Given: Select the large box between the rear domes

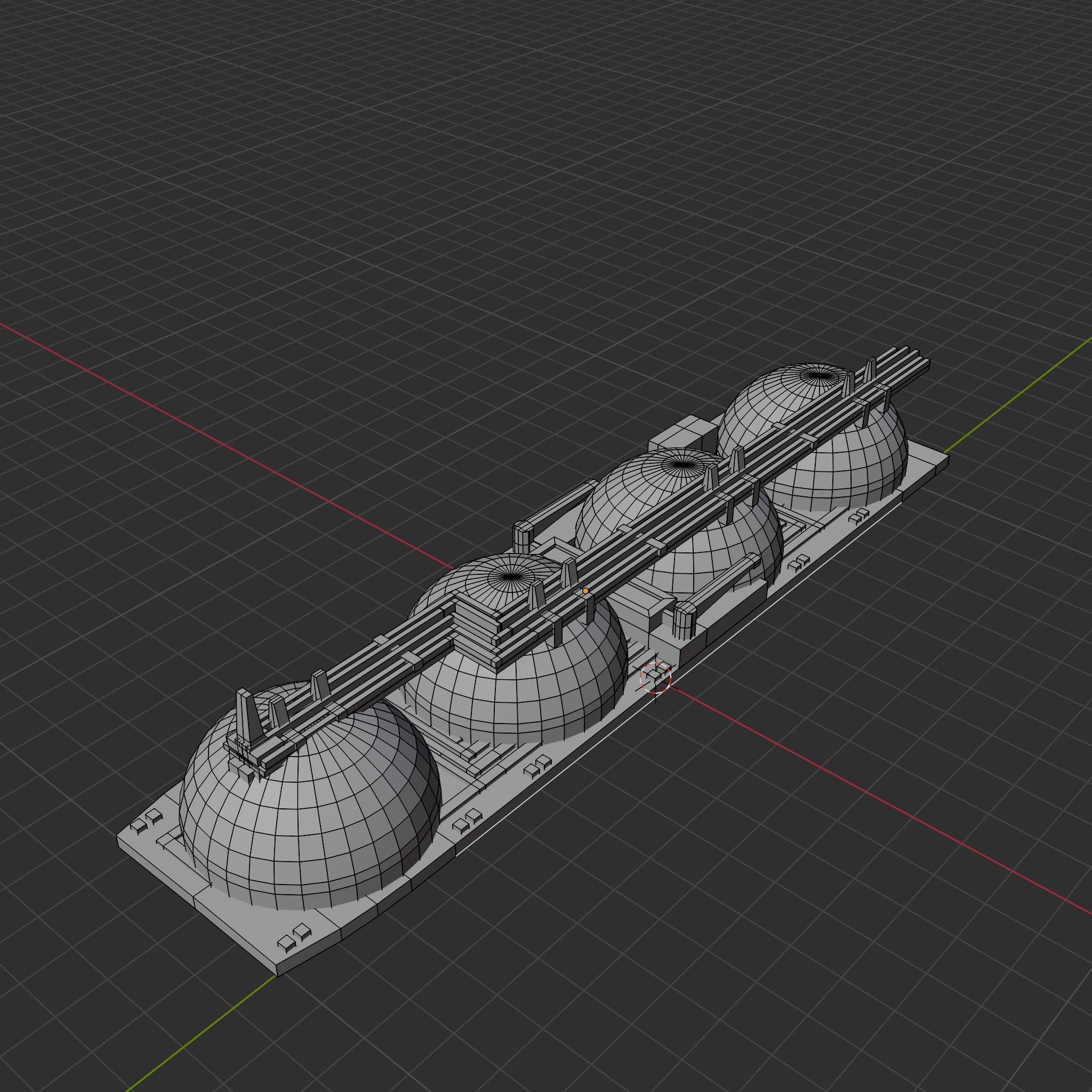Looking at the screenshot, I should pyautogui.click(x=681, y=435).
